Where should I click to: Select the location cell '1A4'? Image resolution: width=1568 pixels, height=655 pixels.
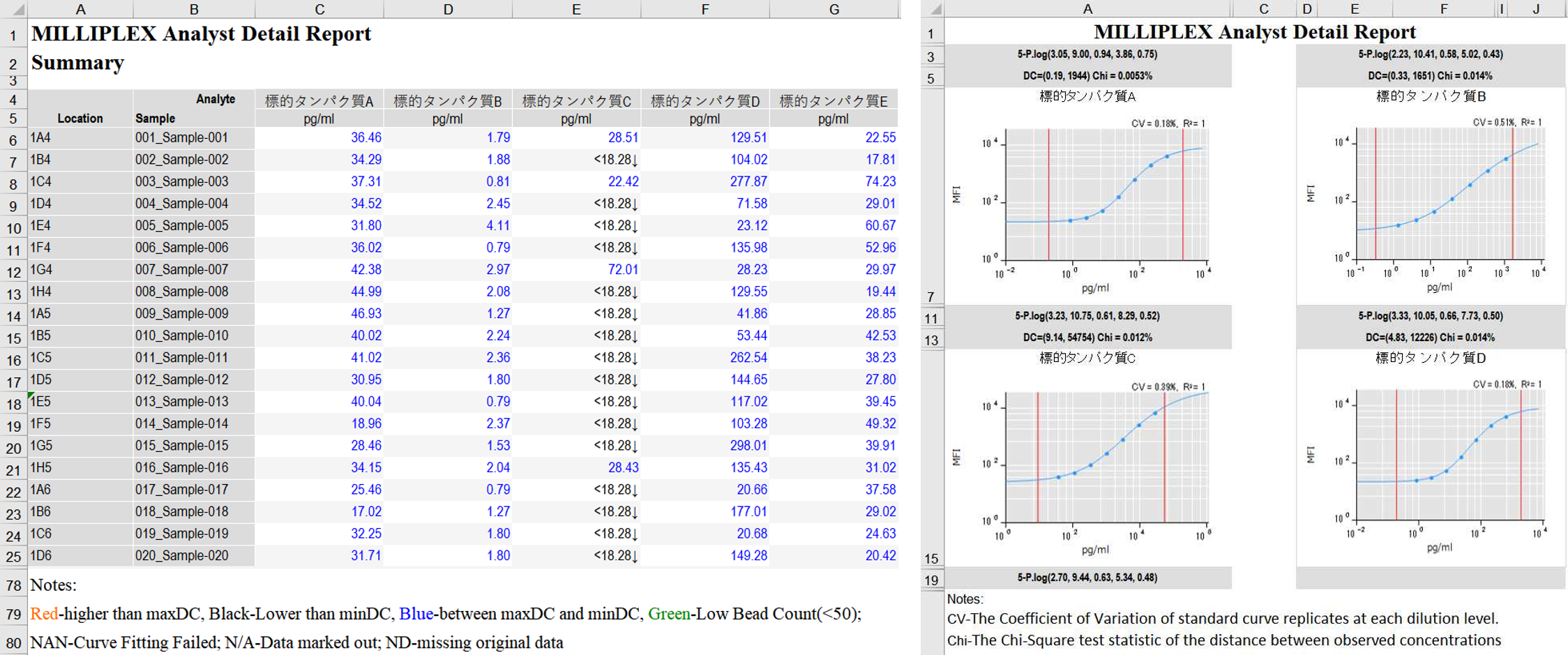(80, 137)
